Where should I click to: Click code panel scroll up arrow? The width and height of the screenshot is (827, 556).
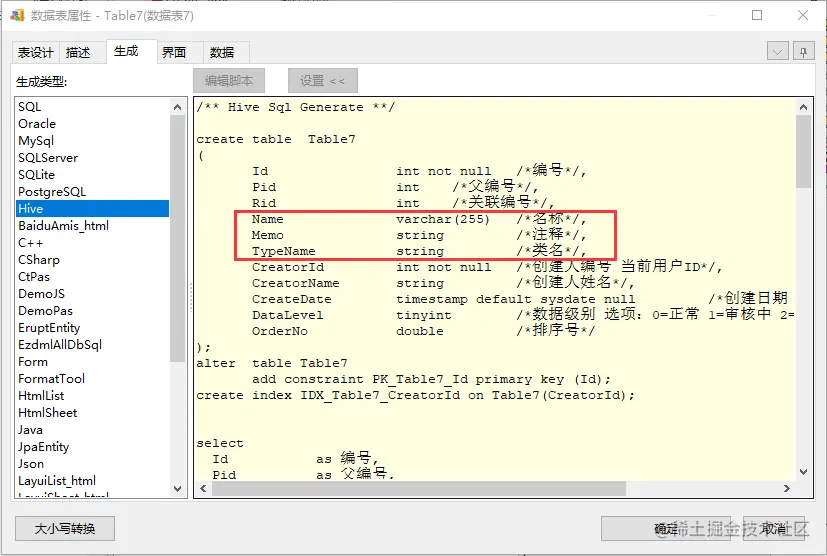(x=803, y=108)
